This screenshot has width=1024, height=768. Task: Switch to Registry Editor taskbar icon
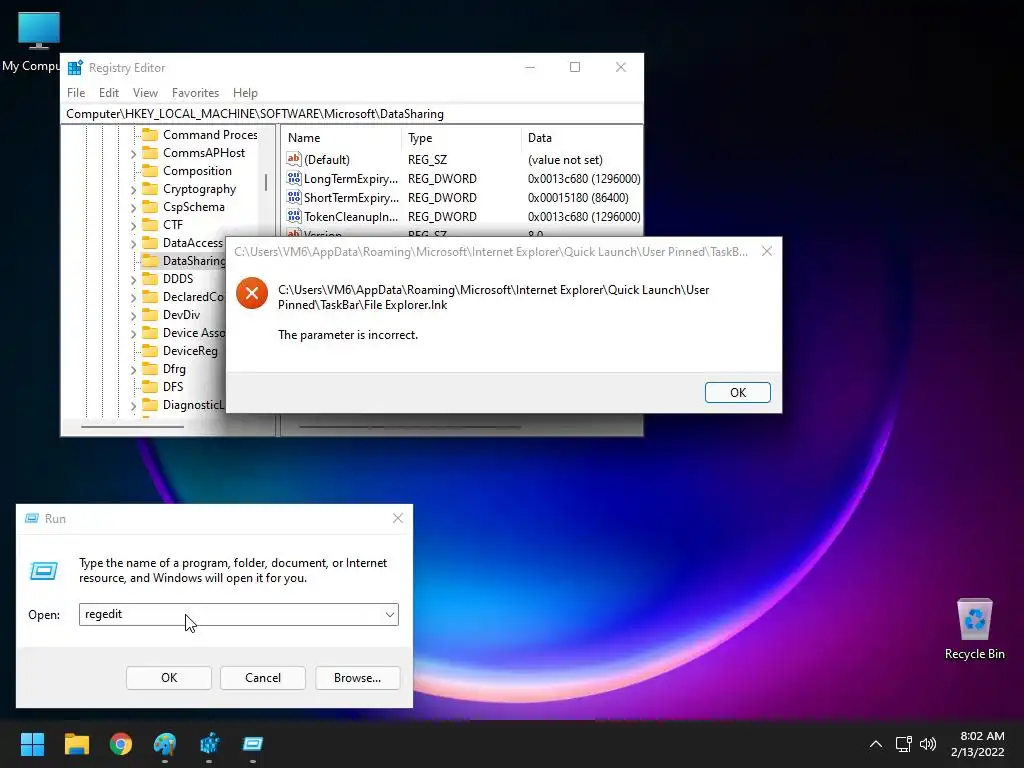pos(209,744)
